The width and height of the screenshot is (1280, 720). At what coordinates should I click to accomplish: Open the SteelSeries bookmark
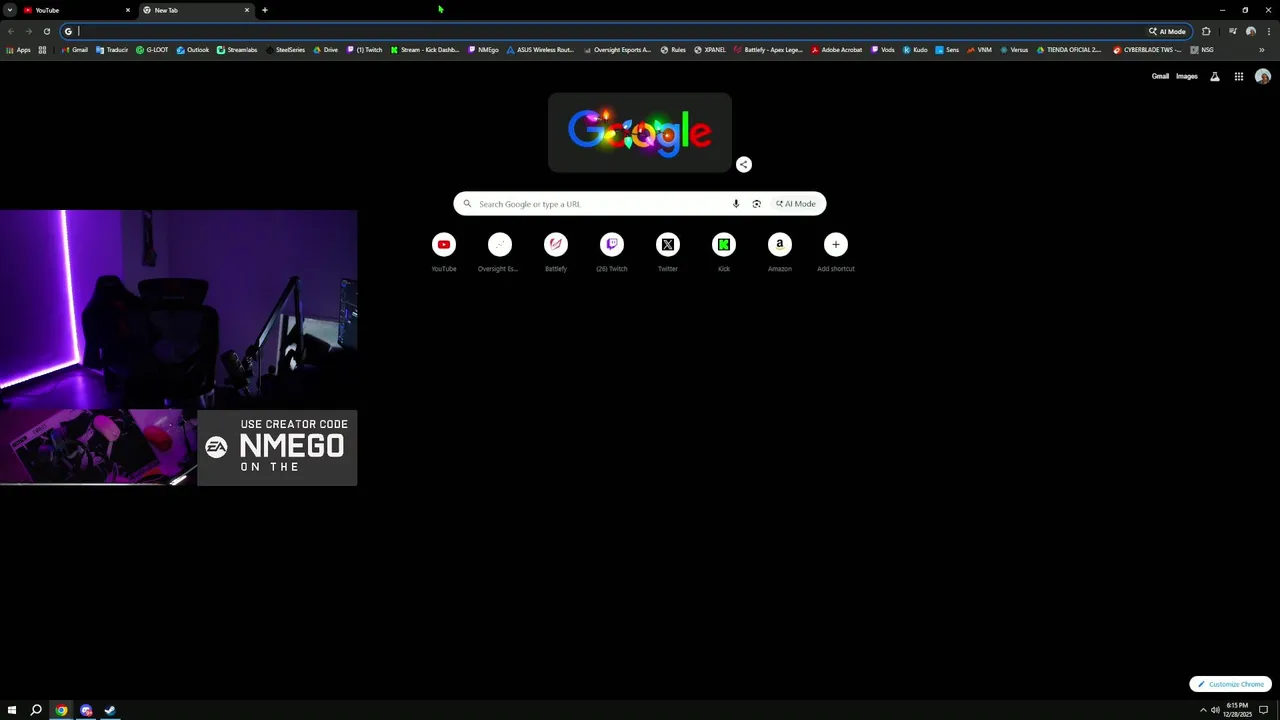pos(285,49)
